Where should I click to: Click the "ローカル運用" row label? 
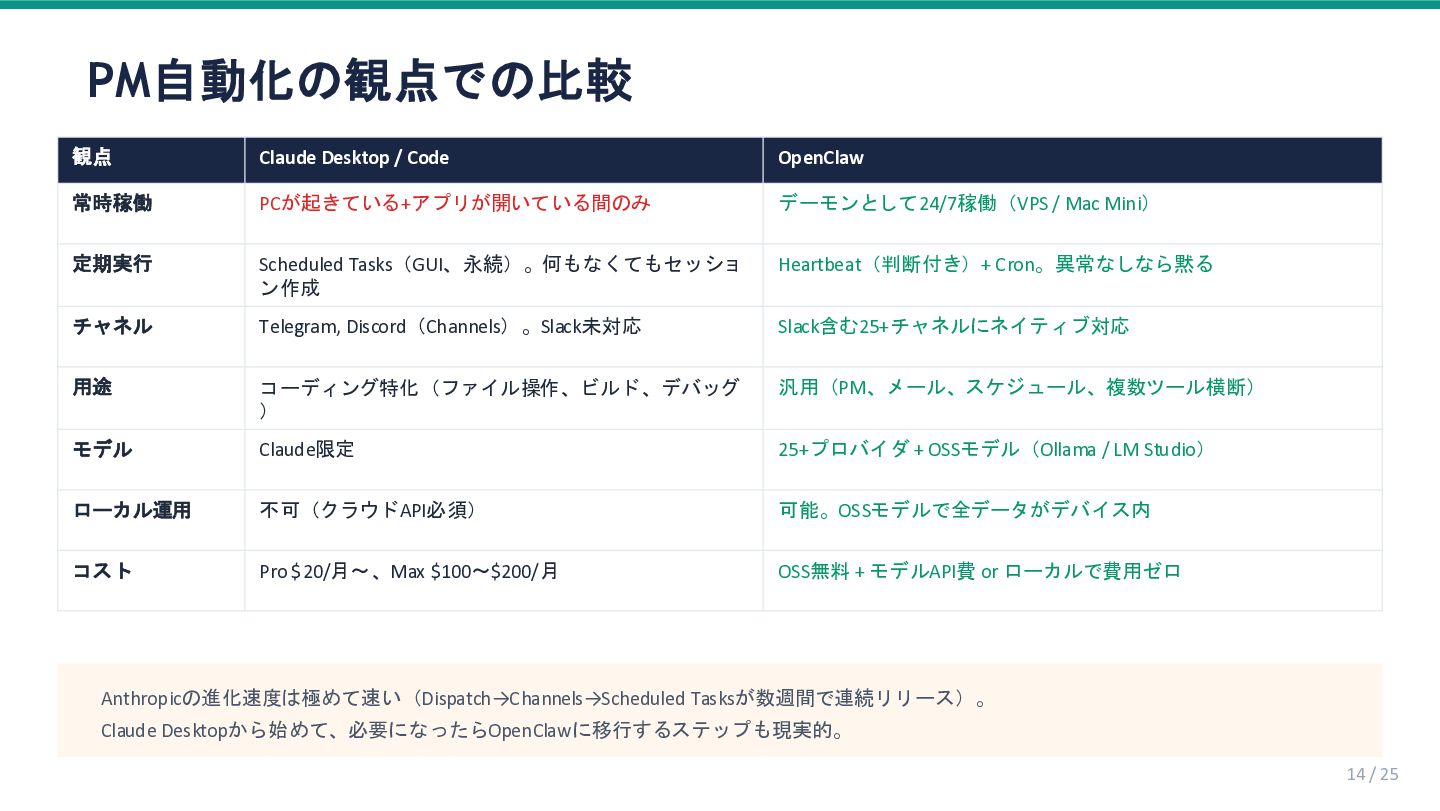click(x=131, y=510)
